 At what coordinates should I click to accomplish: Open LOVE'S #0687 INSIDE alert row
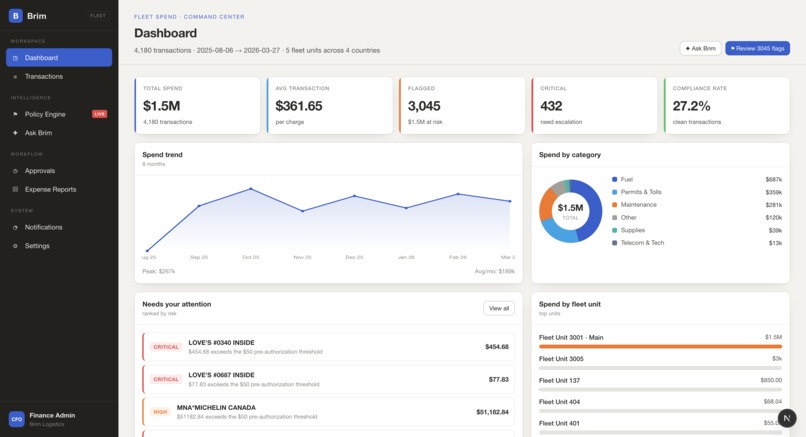pyautogui.click(x=328, y=379)
